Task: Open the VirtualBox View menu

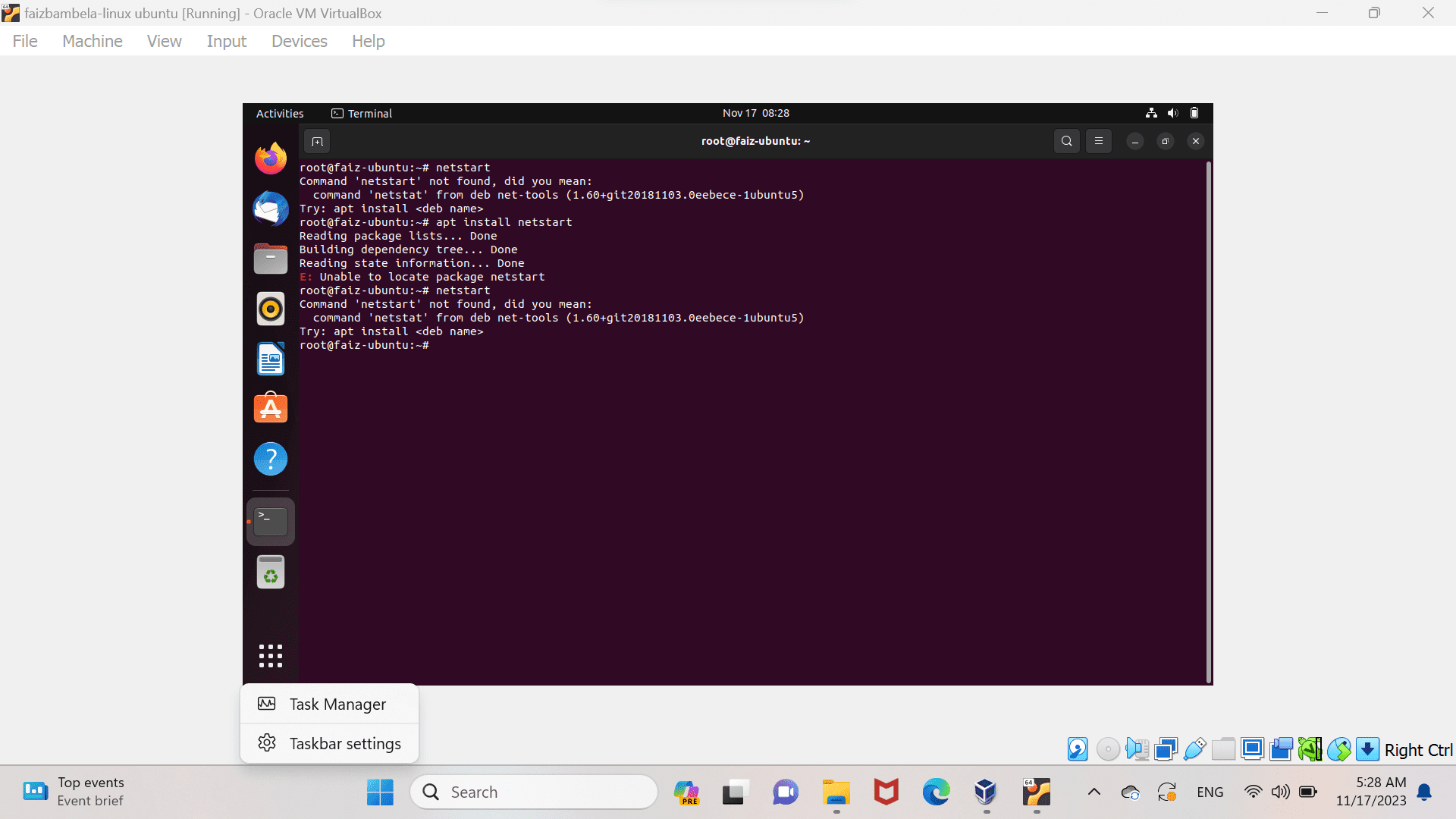Action: click(x=165, y=41)
